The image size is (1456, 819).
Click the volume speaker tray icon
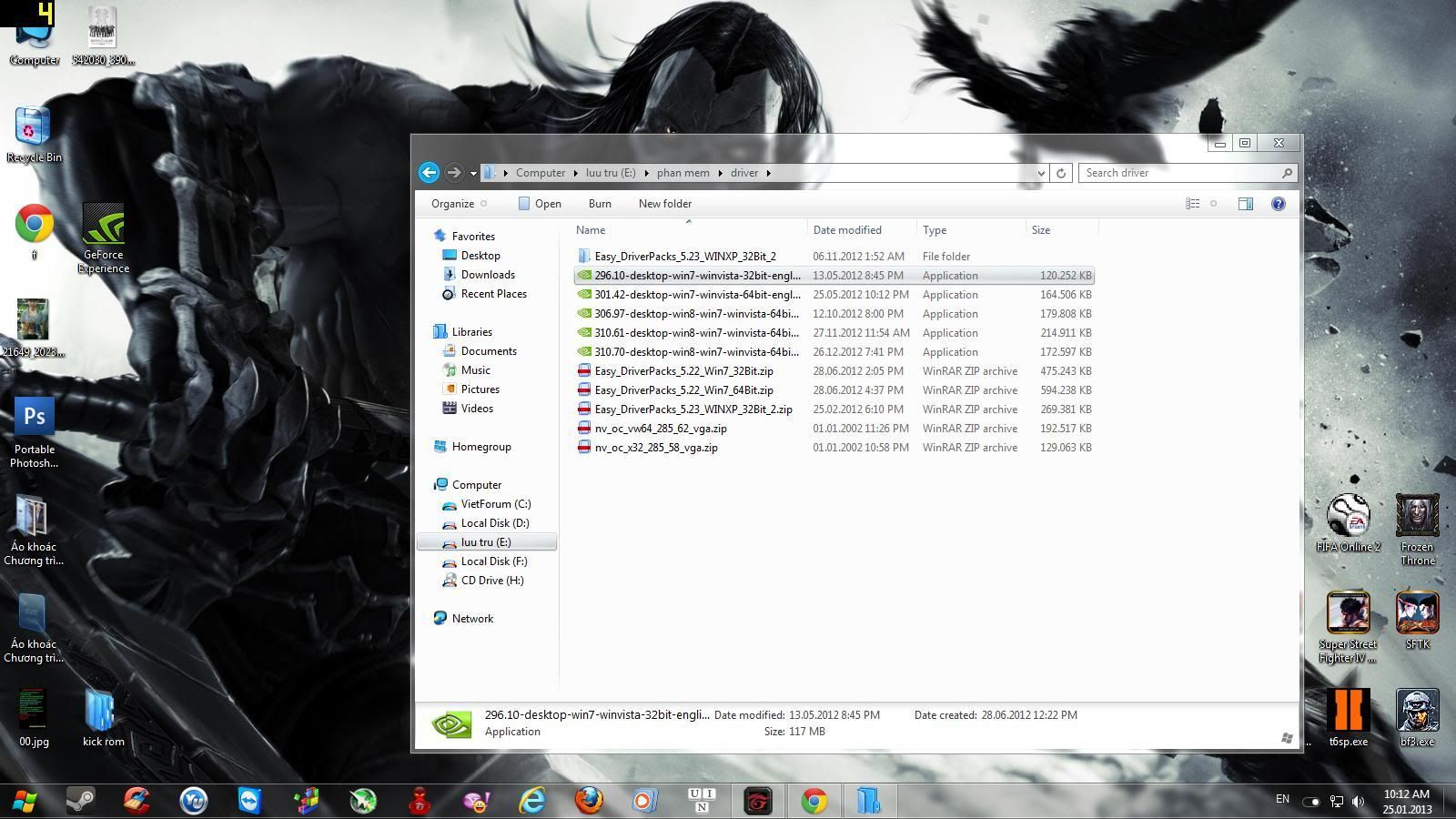[1359, 802]
